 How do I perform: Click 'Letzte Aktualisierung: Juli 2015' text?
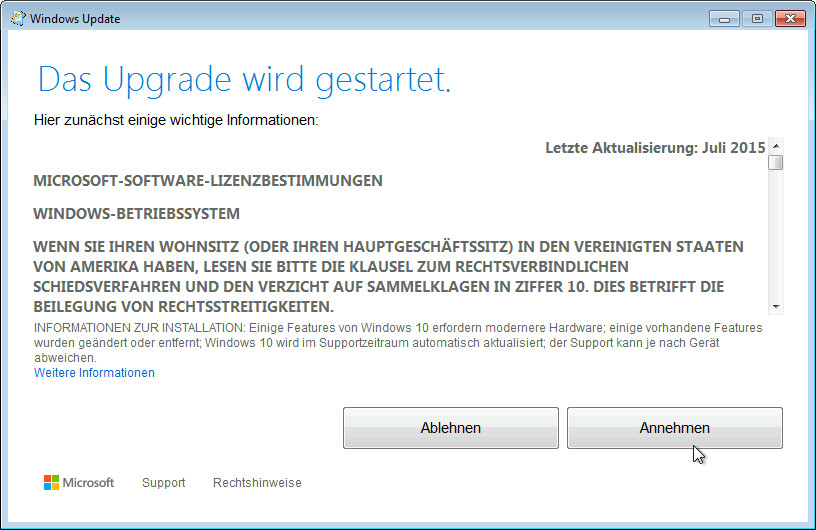(655, 148)
